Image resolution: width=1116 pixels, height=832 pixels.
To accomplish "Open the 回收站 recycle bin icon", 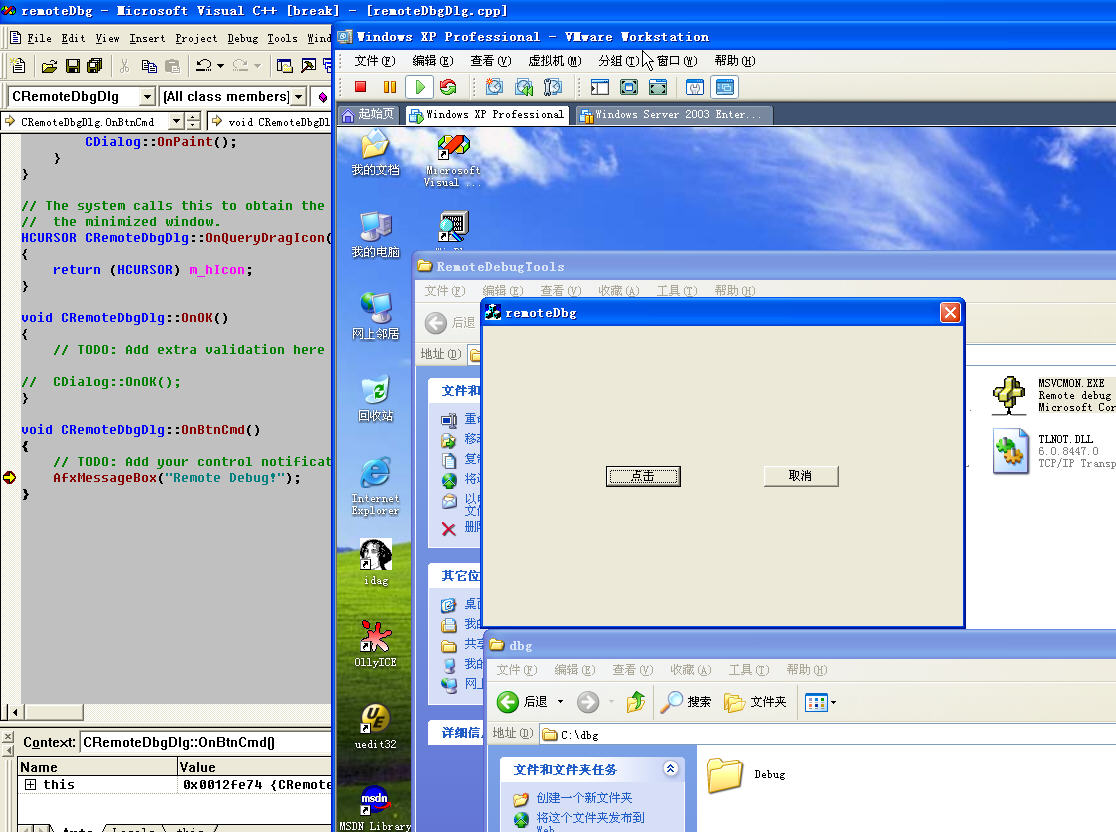I will (375, 397).
